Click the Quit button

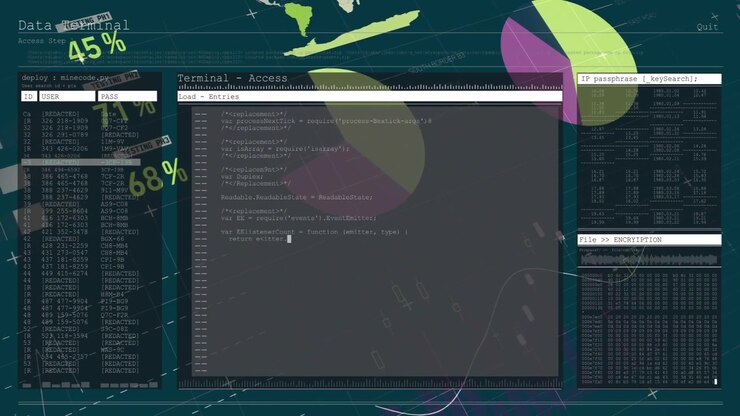pyautogui.click(x=707, y=27)
